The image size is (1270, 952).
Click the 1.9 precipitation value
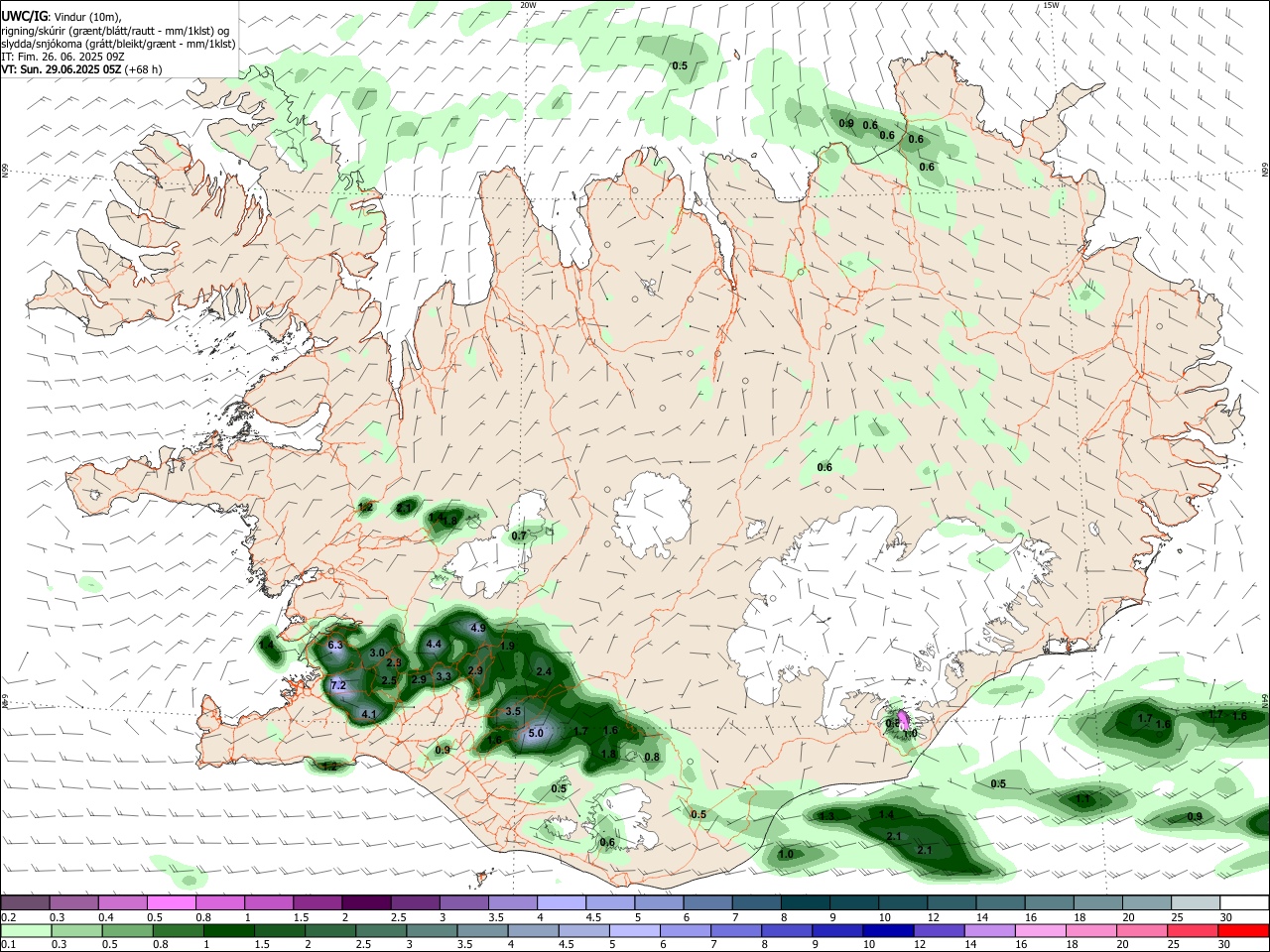[507, 646]
